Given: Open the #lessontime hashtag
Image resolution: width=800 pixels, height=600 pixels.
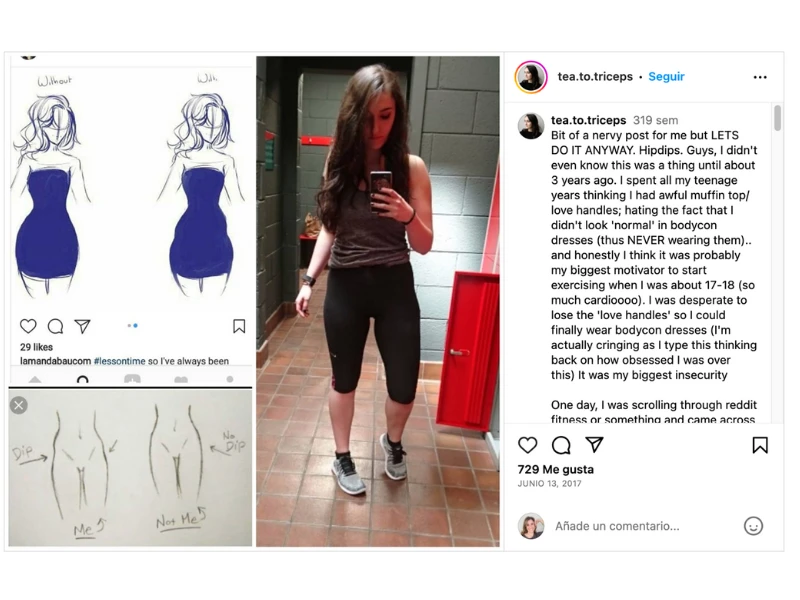Looking at the screenshot, I should [x=119, y=361].
